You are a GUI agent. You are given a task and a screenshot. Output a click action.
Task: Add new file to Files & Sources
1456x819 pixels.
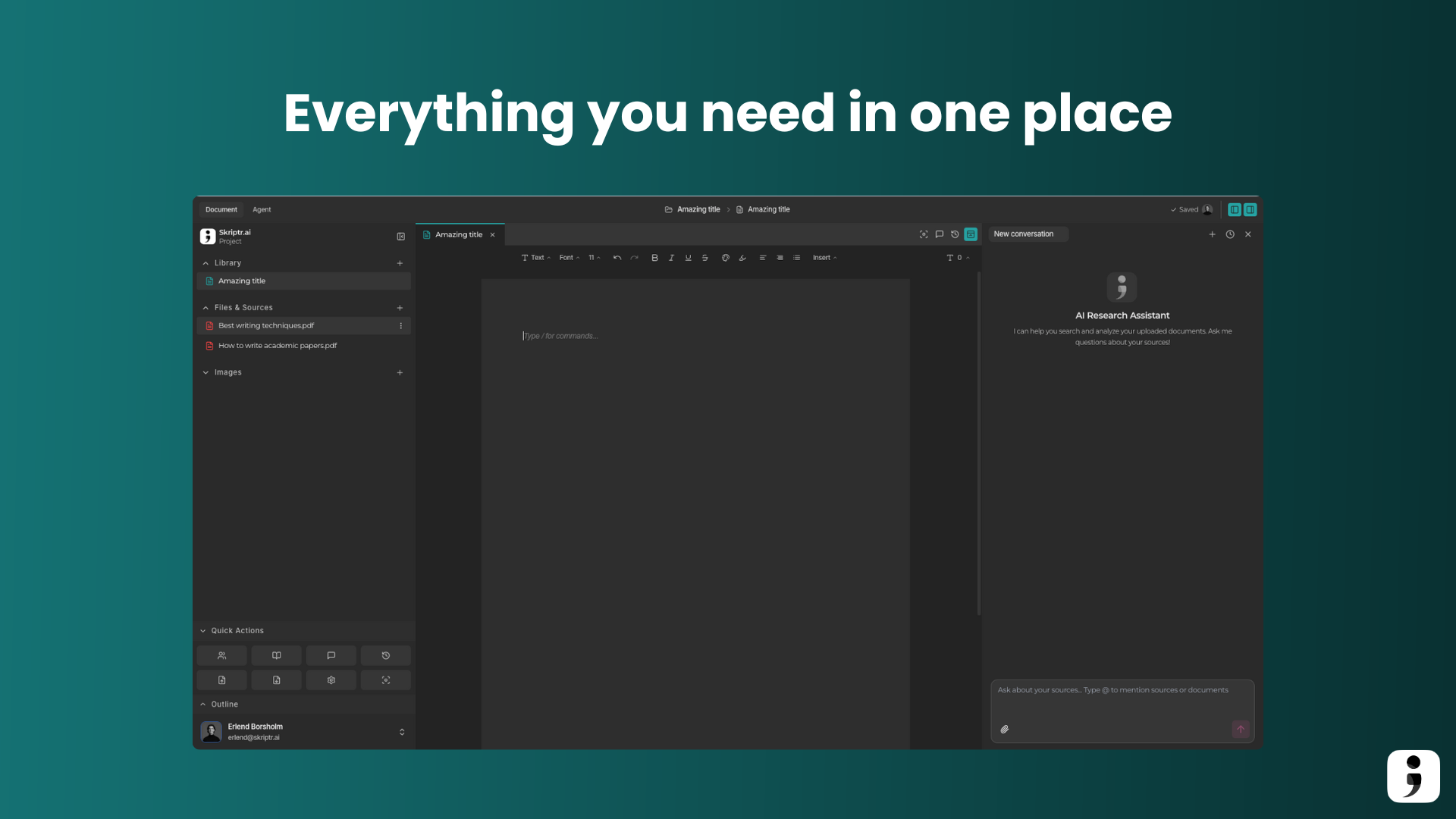click(400, 308)
